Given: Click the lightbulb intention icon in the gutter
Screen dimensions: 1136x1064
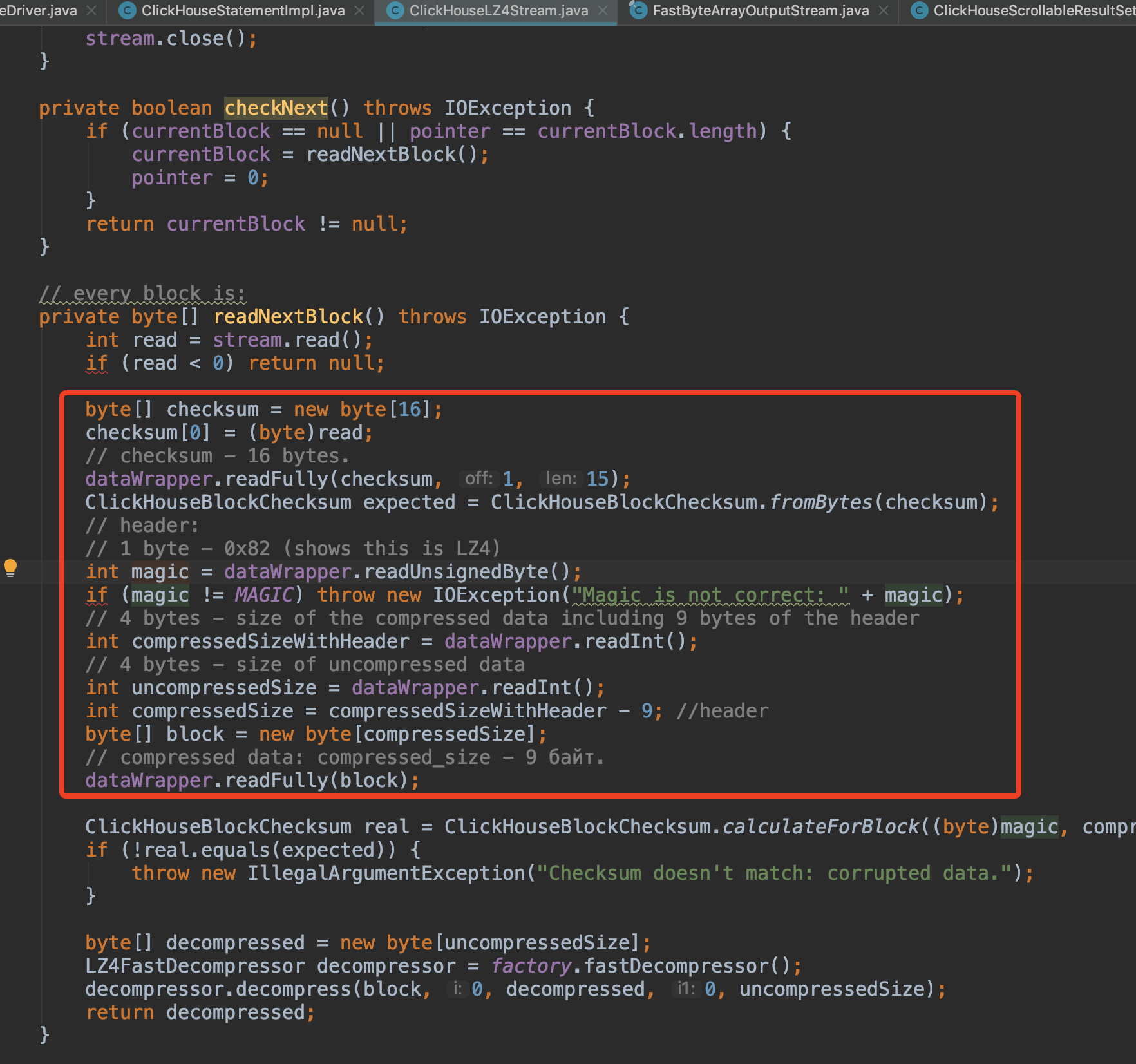Looking at the screenshot, I should [x=12, y=567].
